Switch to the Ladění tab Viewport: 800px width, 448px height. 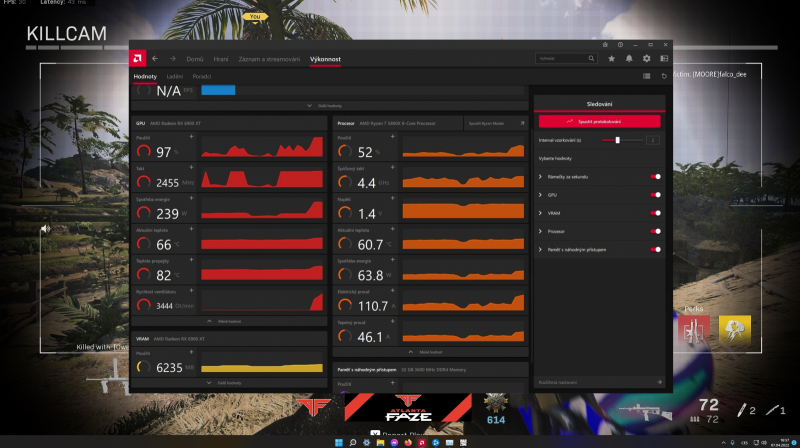(x=174, y=77)
